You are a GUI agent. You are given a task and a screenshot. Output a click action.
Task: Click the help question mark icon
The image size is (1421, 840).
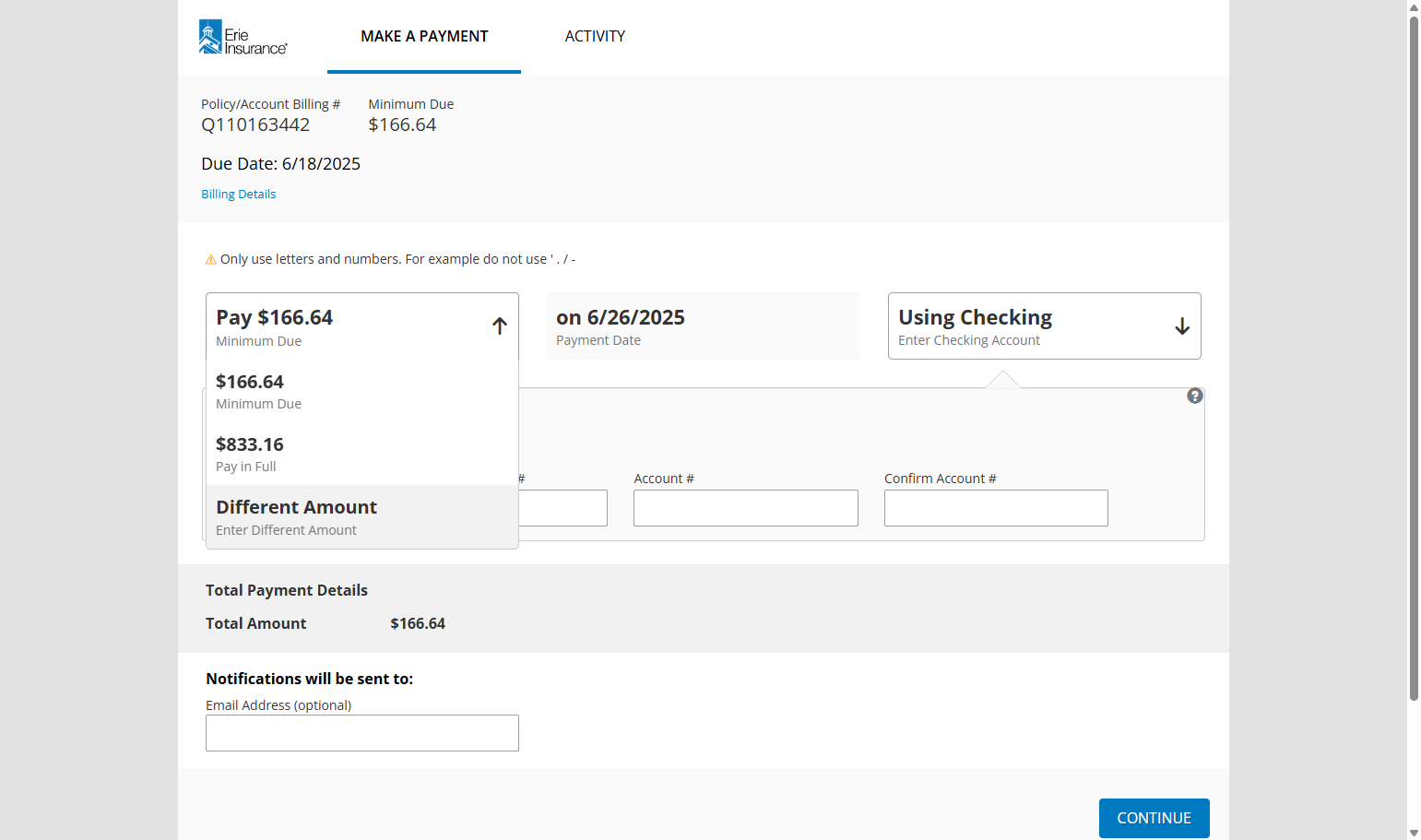click(x=1195, y=396)
